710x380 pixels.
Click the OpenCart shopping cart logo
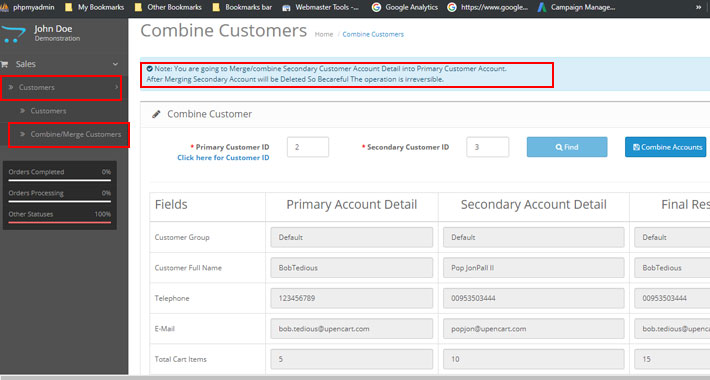pyautogui.click(x=13, y=34)
